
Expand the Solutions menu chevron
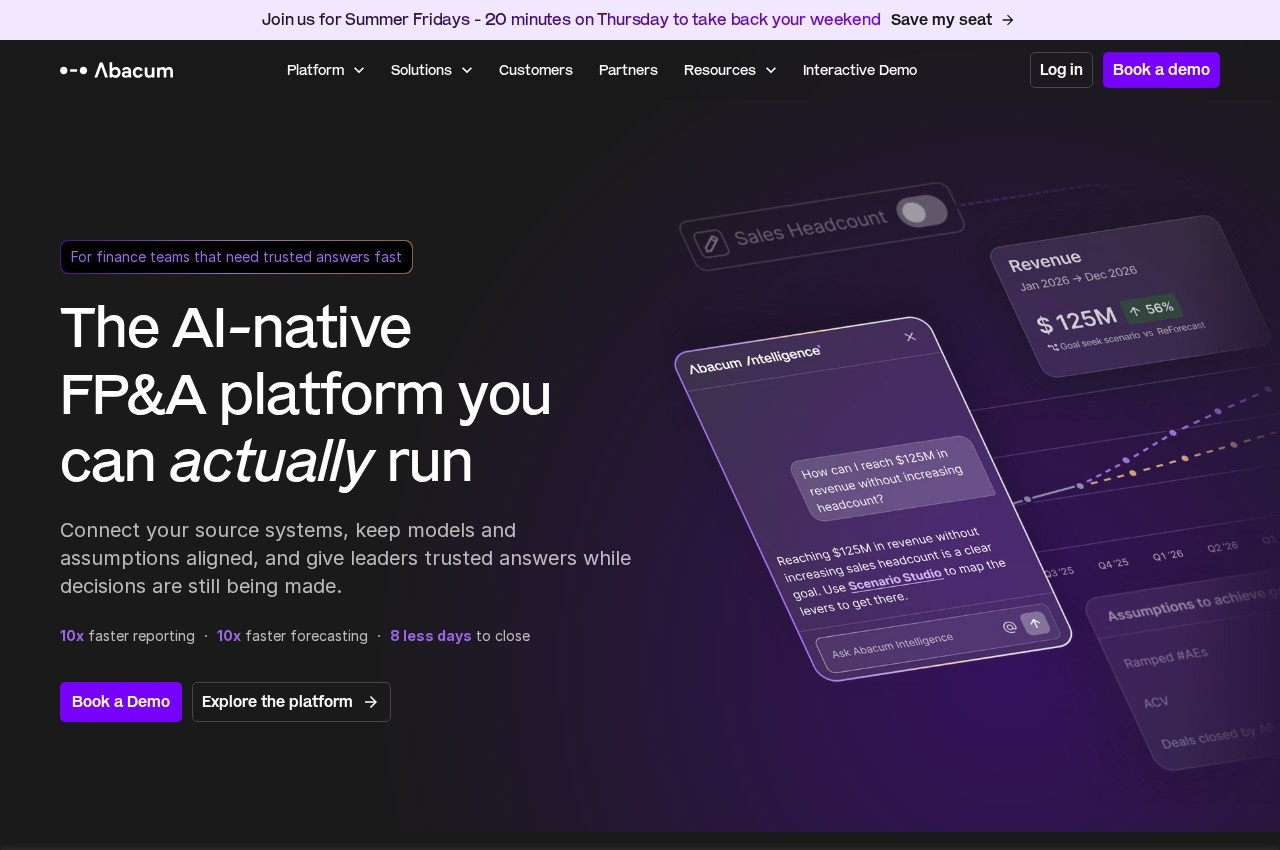pos(467,70)
